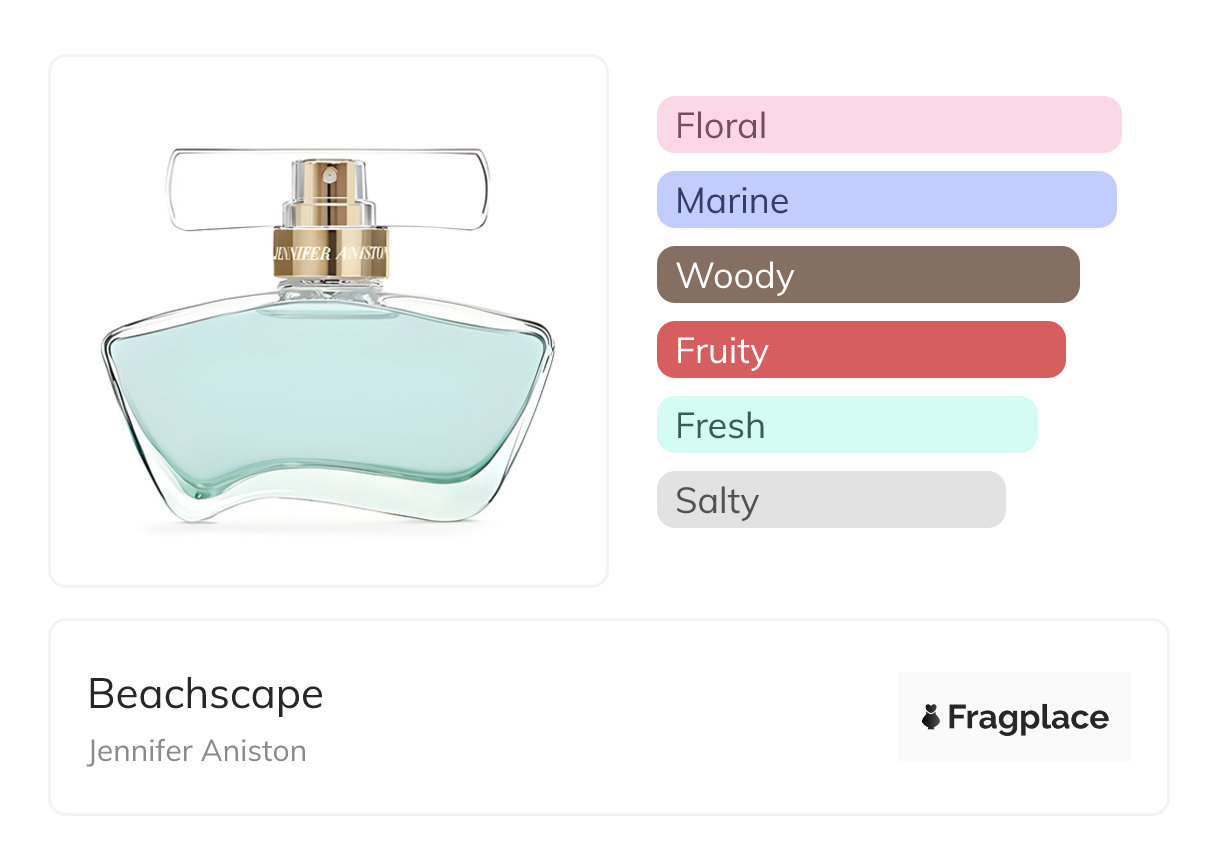Pick the red Fruity accord bar
The image size is (1218, 864).
(x=860, y=350)
